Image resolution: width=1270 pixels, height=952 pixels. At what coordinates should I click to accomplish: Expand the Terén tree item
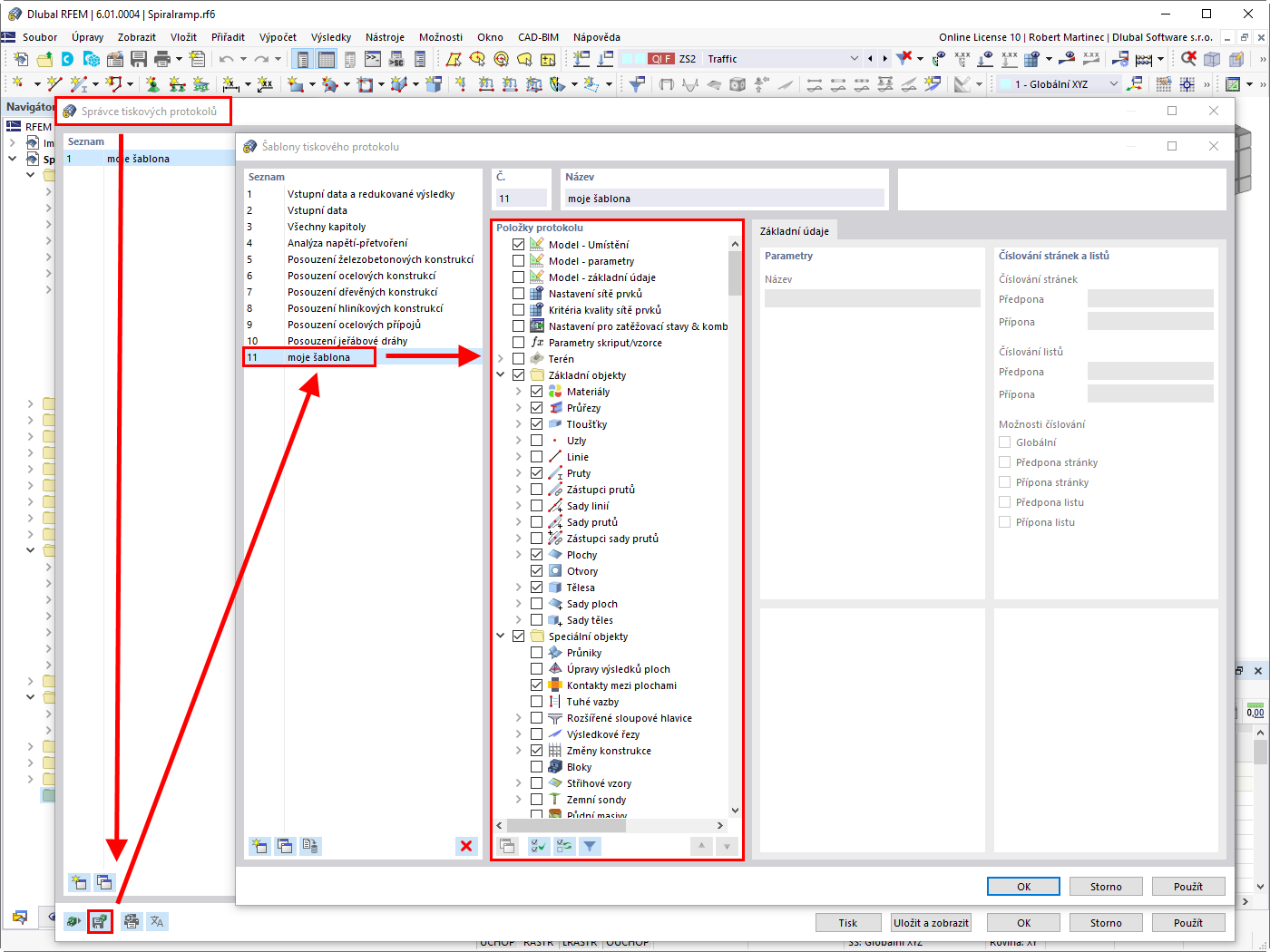[500, 358]
